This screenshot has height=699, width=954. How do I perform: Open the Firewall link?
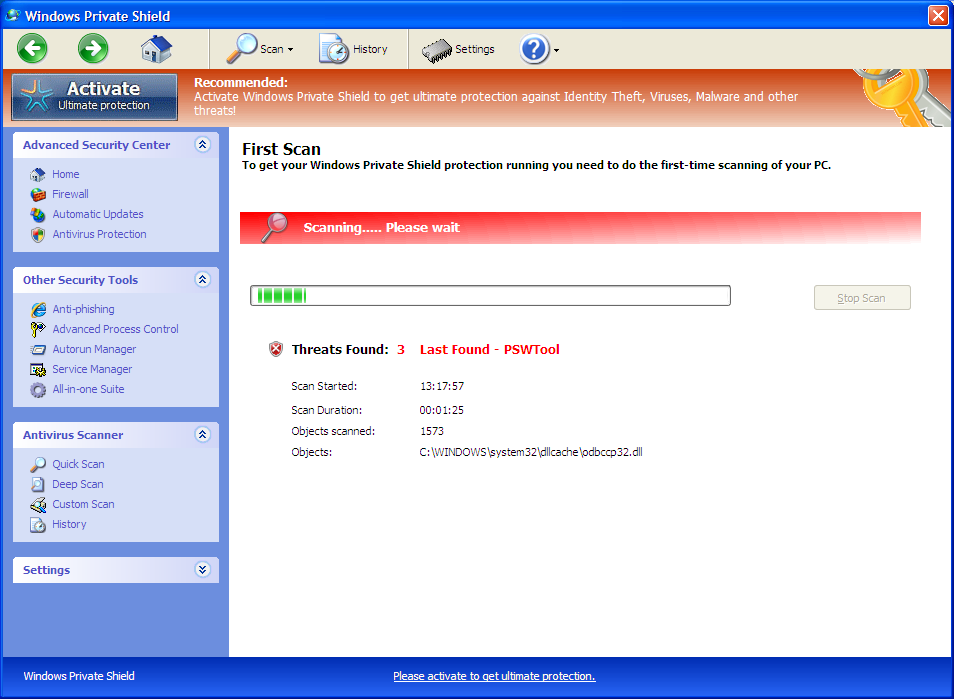(70, 194)
